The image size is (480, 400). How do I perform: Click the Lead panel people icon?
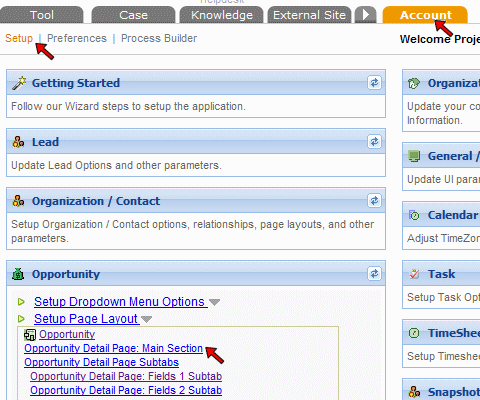[18, 142]
